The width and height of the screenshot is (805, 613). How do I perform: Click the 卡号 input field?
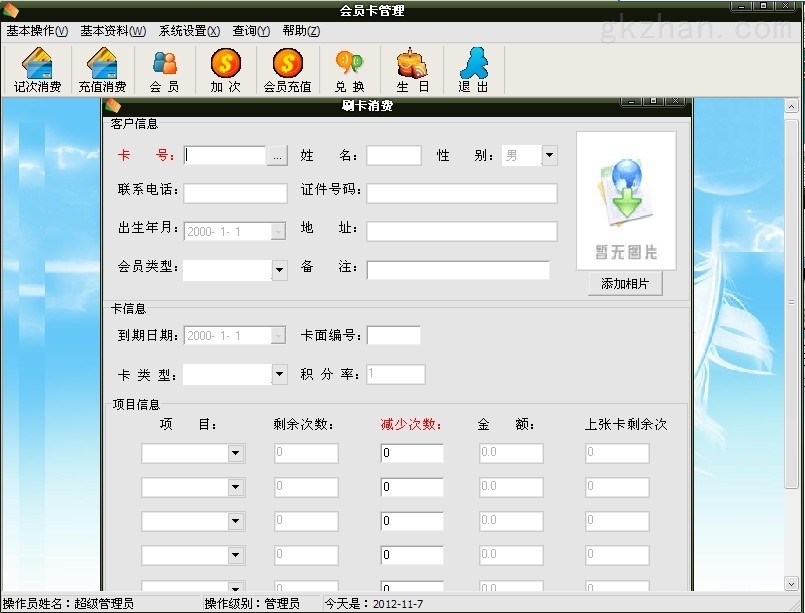225,156
